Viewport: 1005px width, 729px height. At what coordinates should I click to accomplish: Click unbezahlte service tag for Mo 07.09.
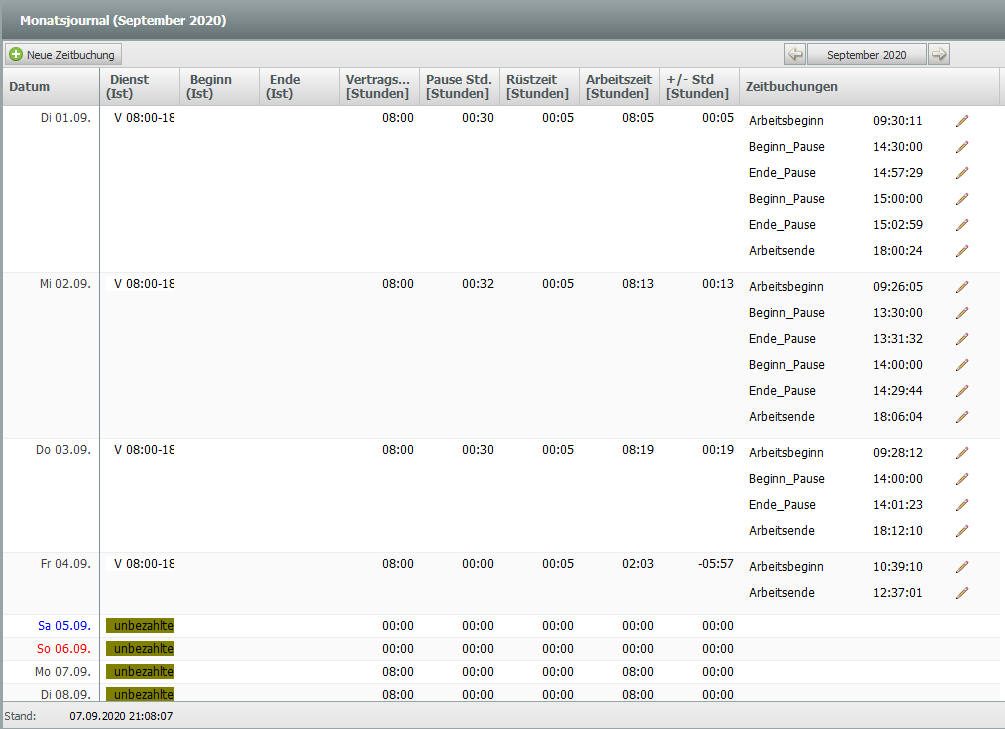coord(140,672)
